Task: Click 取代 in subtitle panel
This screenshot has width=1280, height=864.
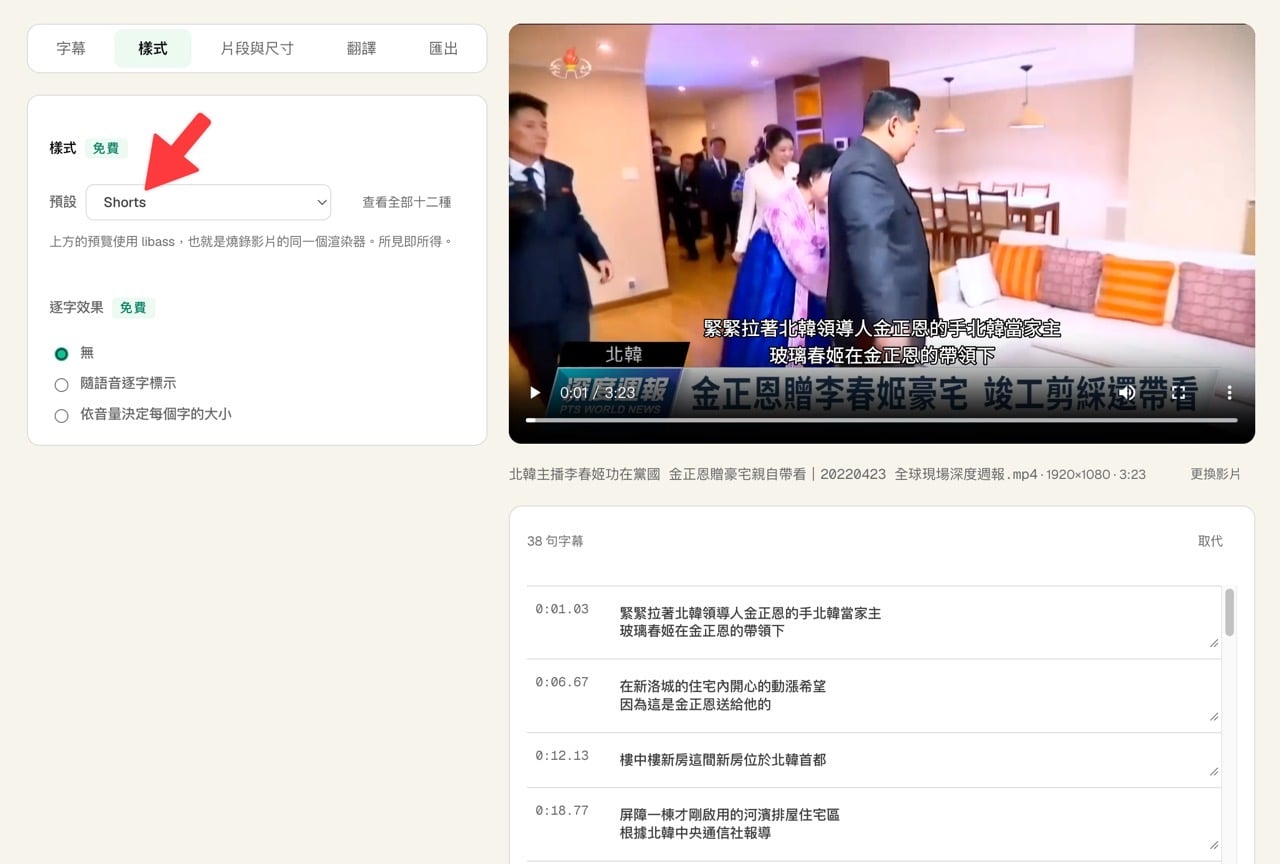Action: (x=1210, y=541)
